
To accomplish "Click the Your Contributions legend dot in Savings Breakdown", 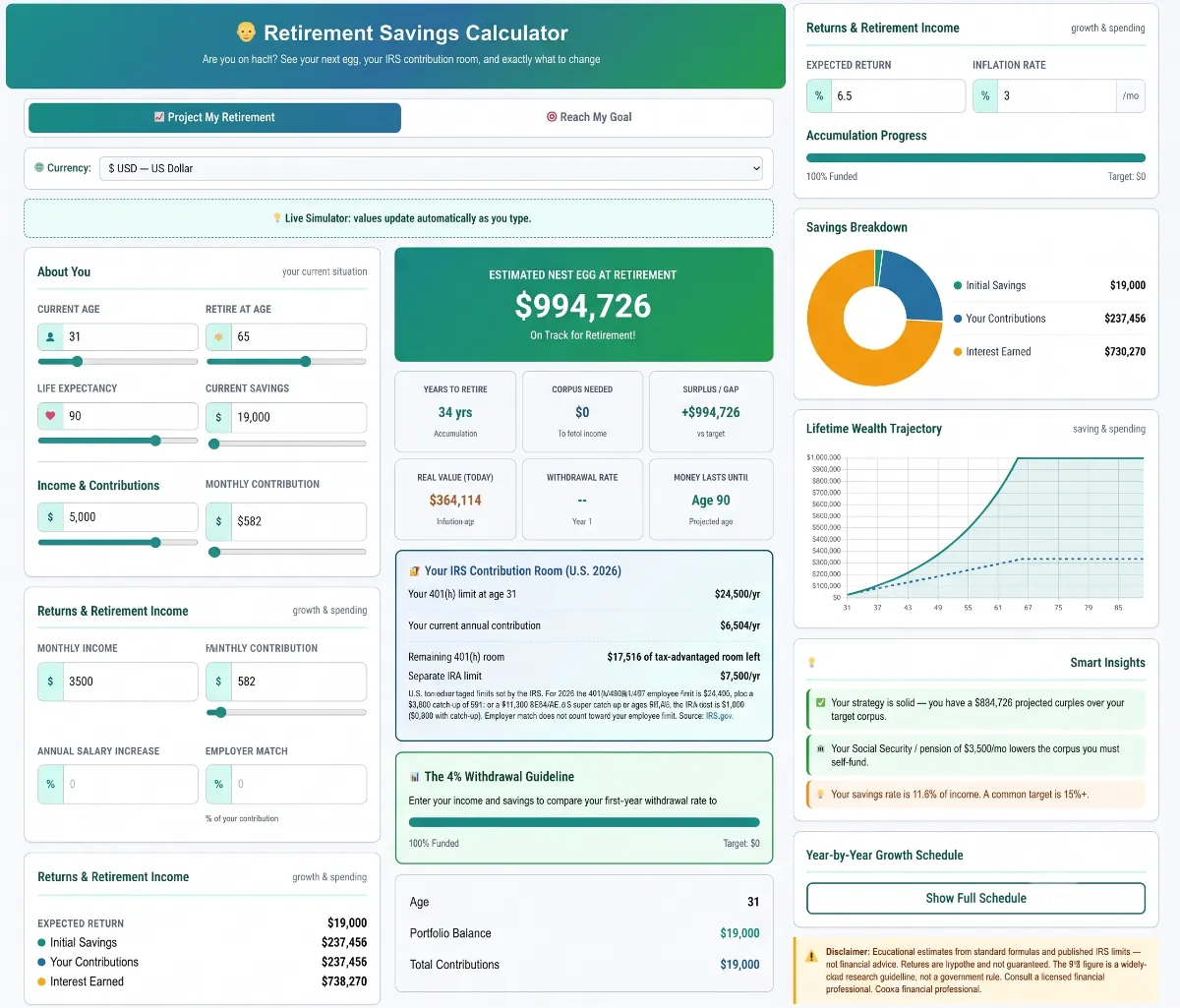I will pos(958,319).
